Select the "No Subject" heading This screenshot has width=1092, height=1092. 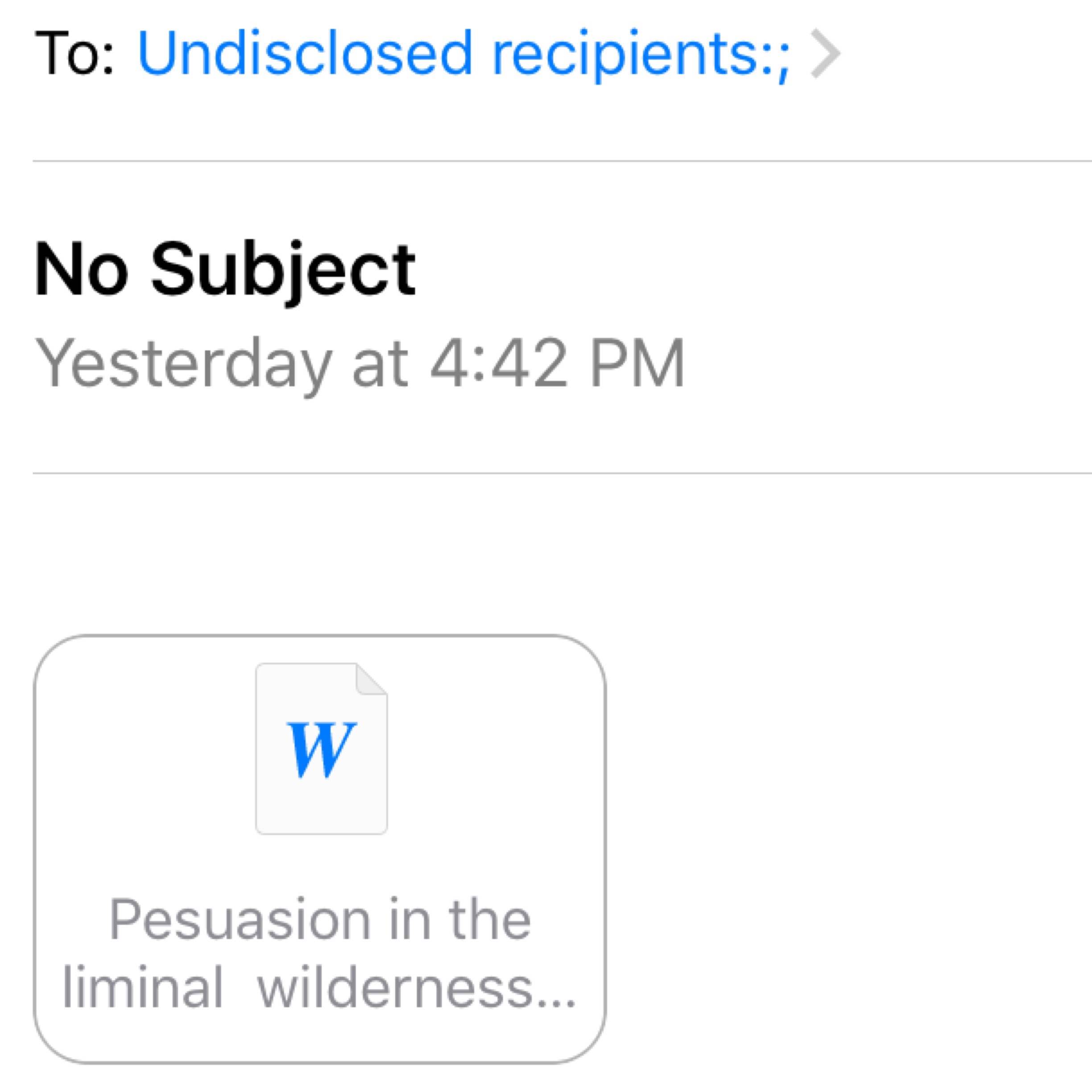click(225, 269)
